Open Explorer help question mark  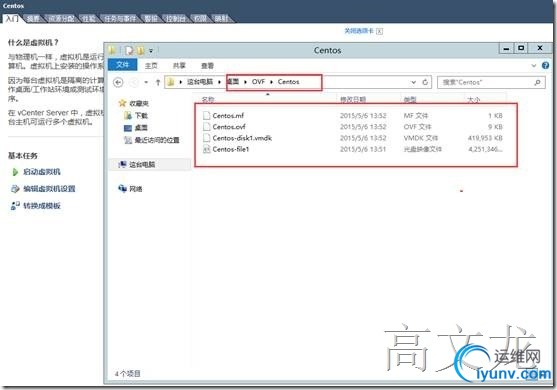pyautogui.click(x=545, y=65)
